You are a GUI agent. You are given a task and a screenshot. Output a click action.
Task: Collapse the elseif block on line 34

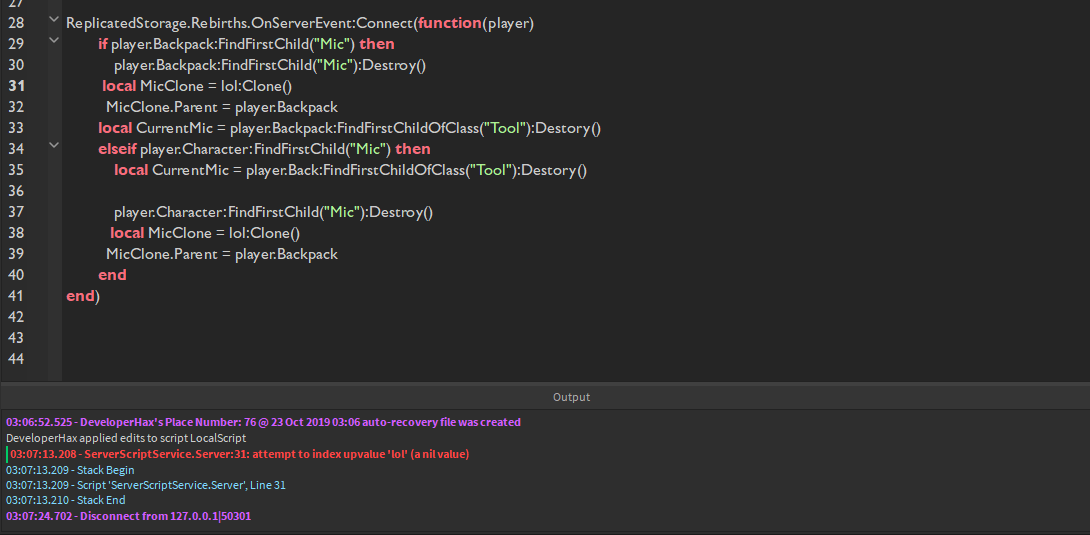(54, 146)
